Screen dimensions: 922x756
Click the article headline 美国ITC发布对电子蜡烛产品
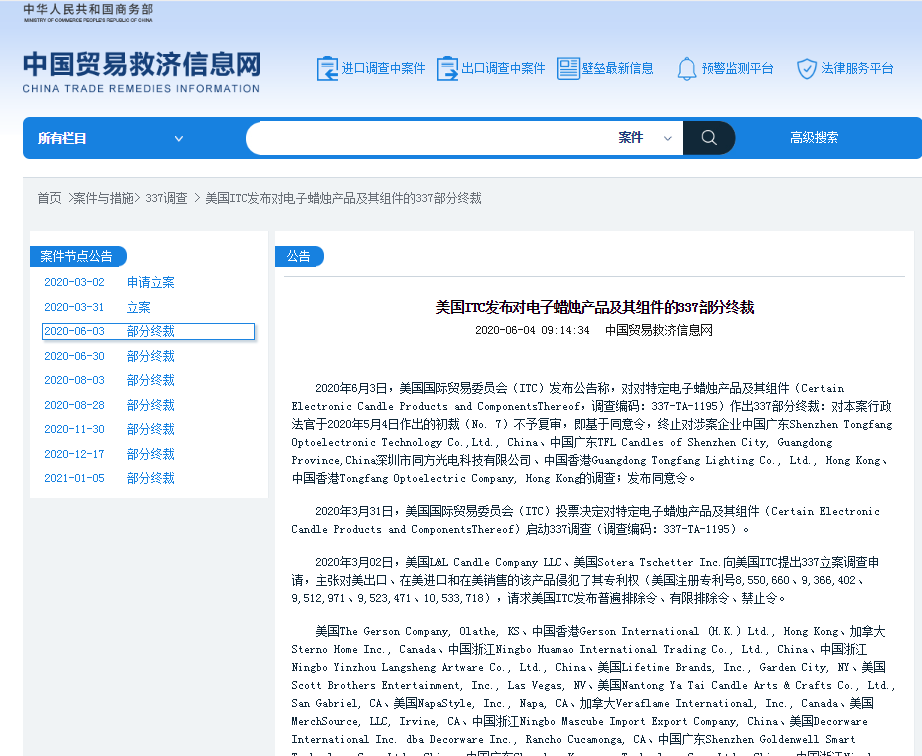click(x=594, y=307)
